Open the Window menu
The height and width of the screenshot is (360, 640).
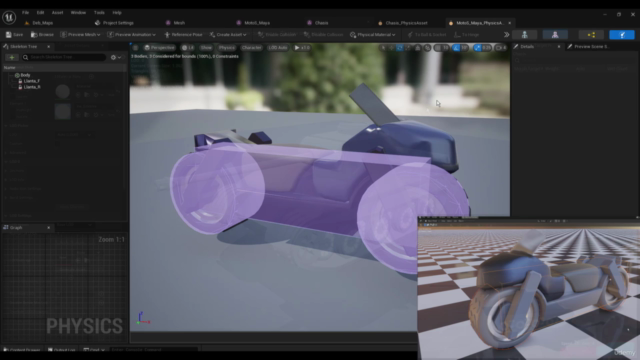click(x=78, y=13)
